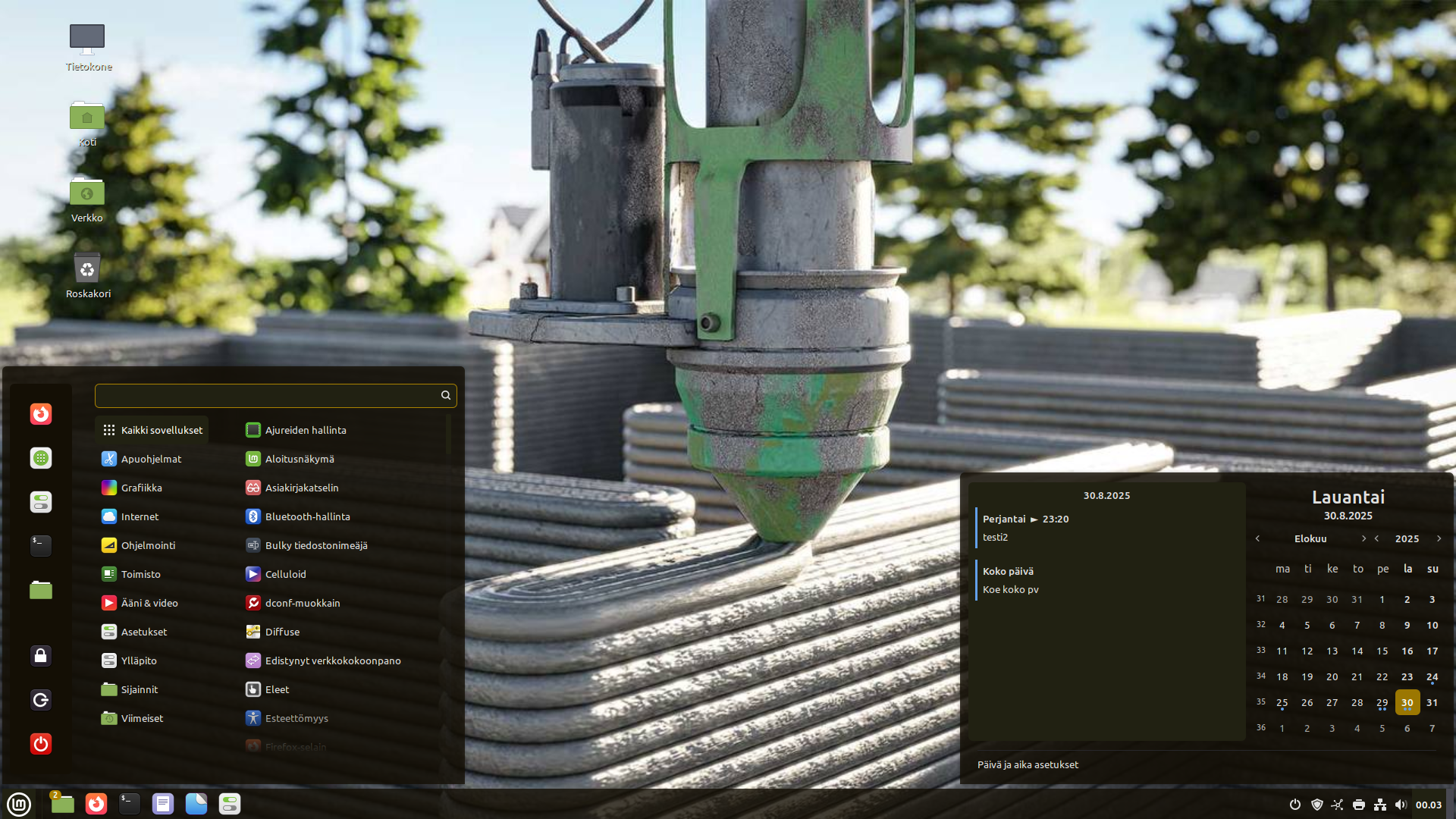Click the Firefox icon in menu sidebar
The width and height of the screenshot is (1456, 819).
click(41, 414)
